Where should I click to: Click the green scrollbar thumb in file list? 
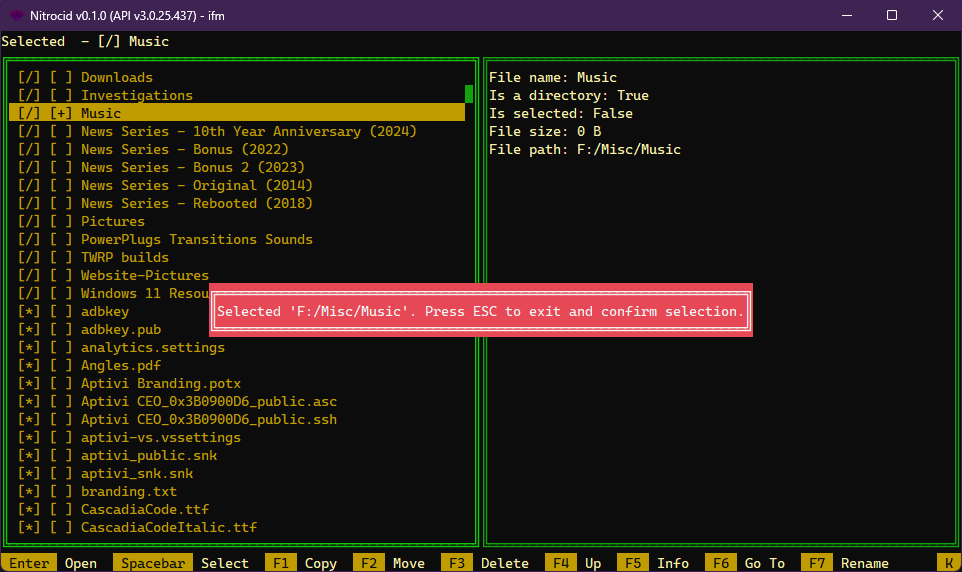[469, 94]
